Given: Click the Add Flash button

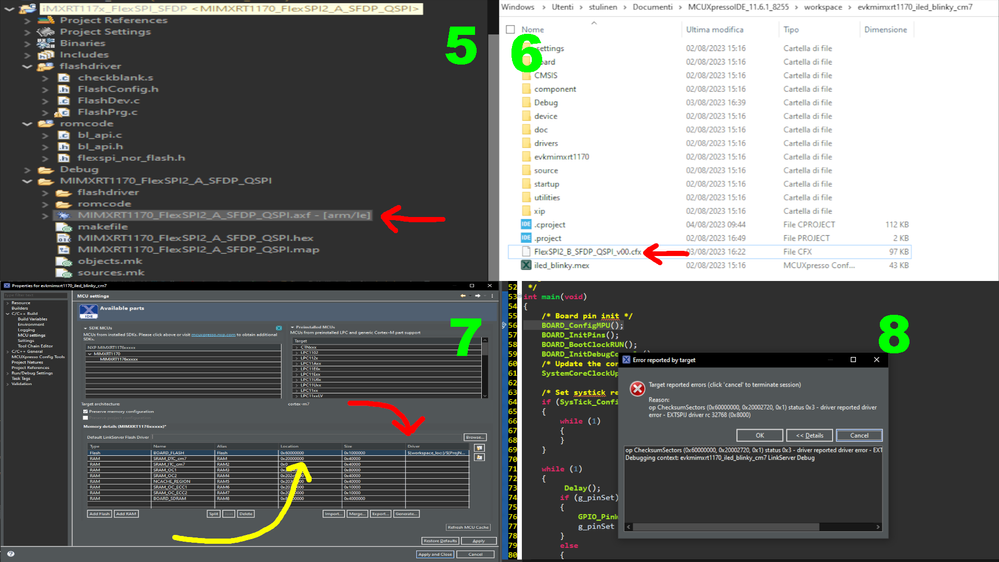Looking at the screenshot, I should click(99, 514).
